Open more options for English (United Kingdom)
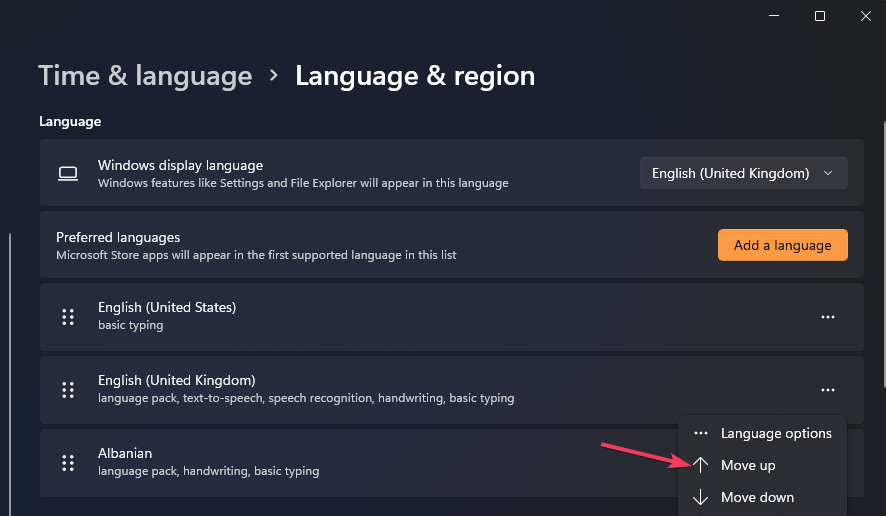The height and width of the screenshot is (516, 886). (x=828, y=390)
